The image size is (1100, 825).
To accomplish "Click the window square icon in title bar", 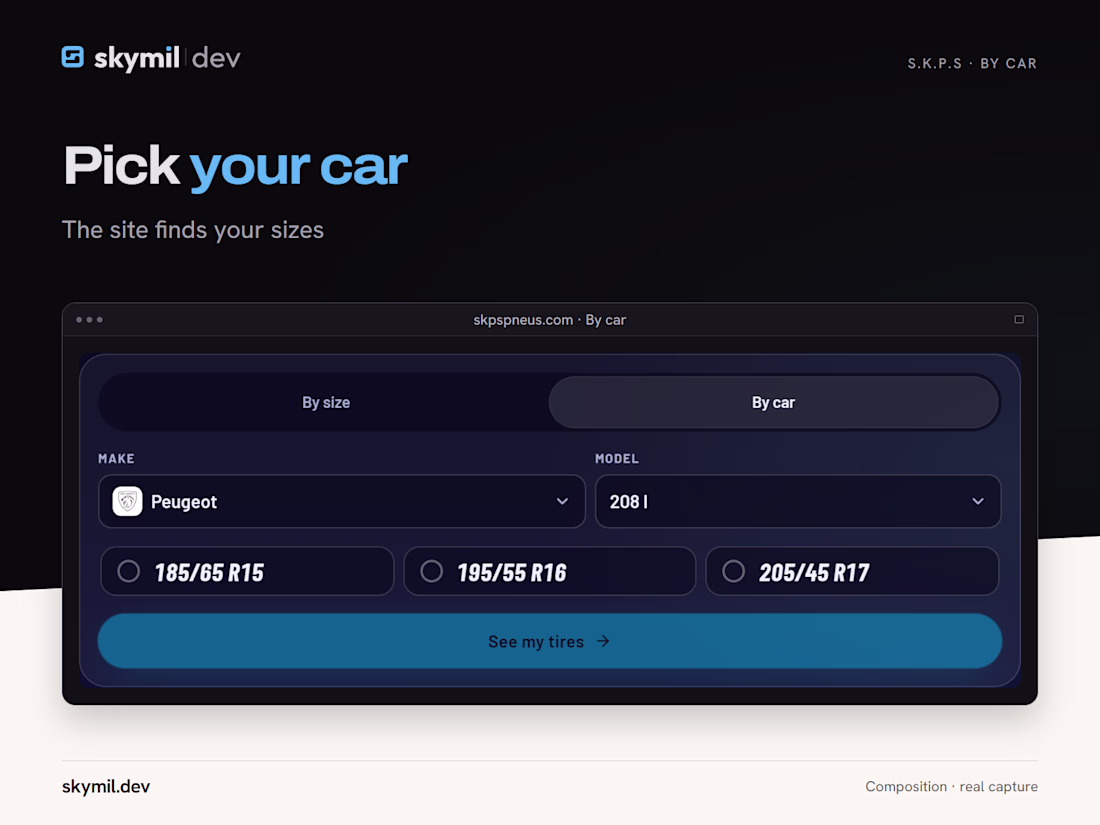I will tap(1019, 320).
